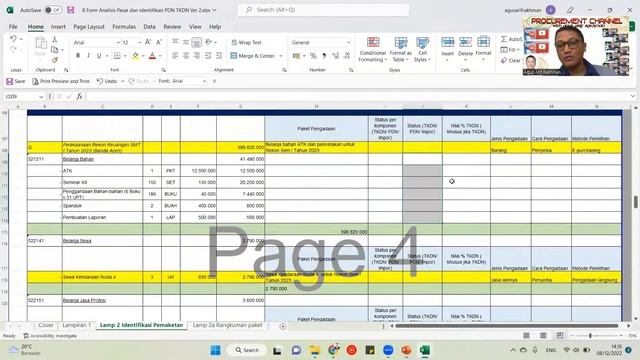The height and width of the screenshot is (360, 640).
Task: Switch to the Data tab
Action: coord(149,27)
